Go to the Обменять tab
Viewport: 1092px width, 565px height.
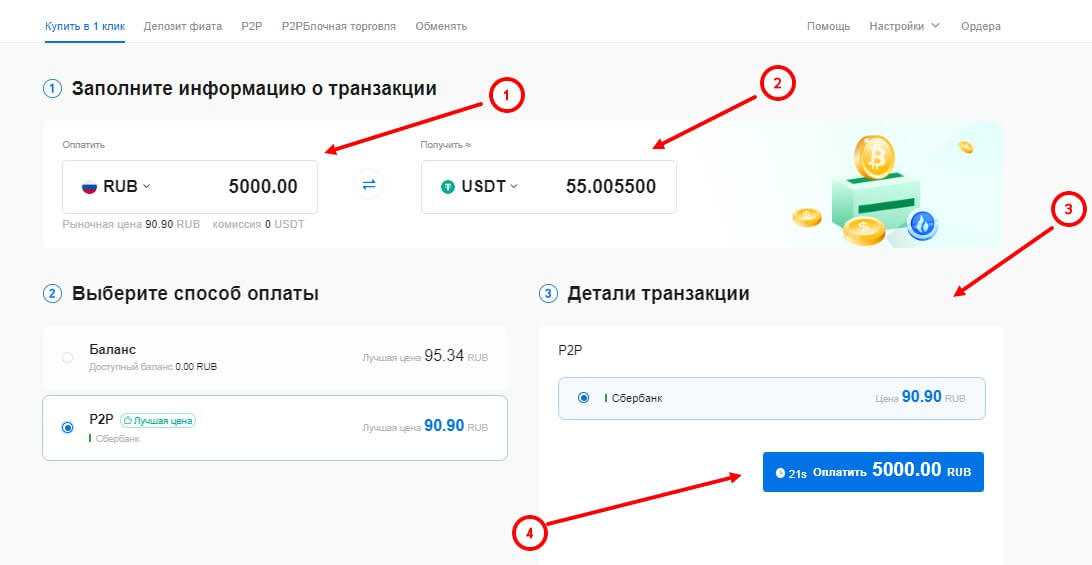[x=441, y=26]
